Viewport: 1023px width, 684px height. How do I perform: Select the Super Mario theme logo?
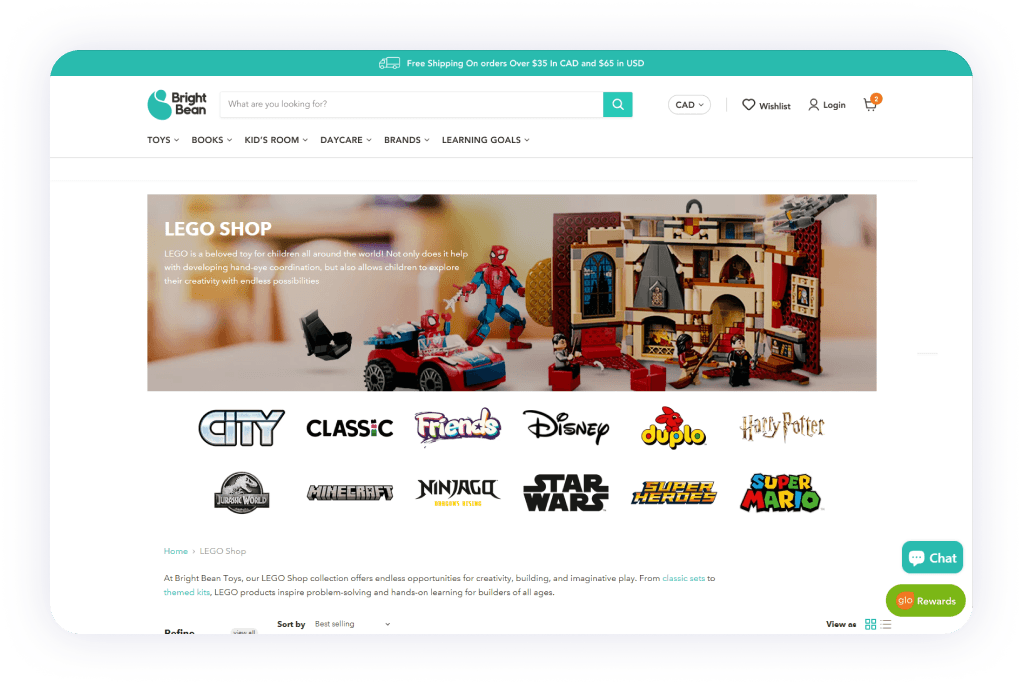point(782,491)
